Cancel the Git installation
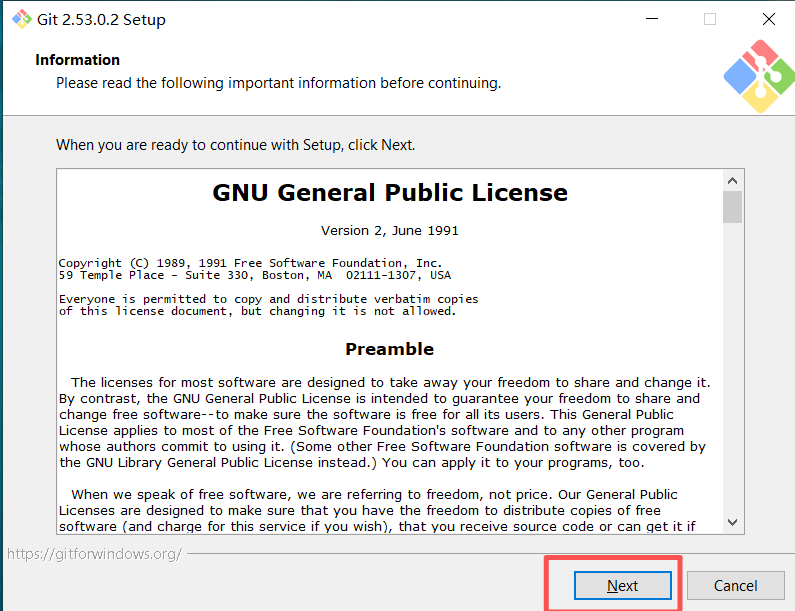 click(735, 585)
